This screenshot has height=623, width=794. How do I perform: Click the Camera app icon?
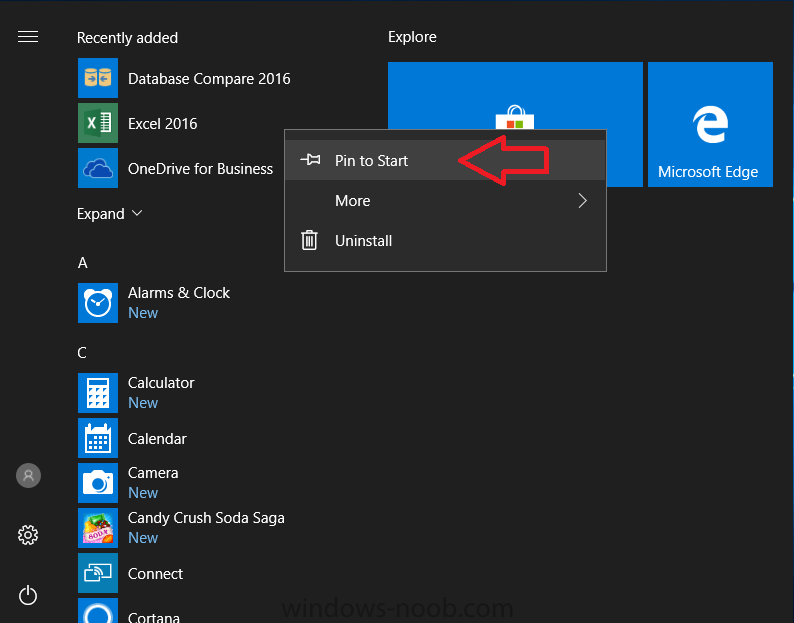(98, 483)
